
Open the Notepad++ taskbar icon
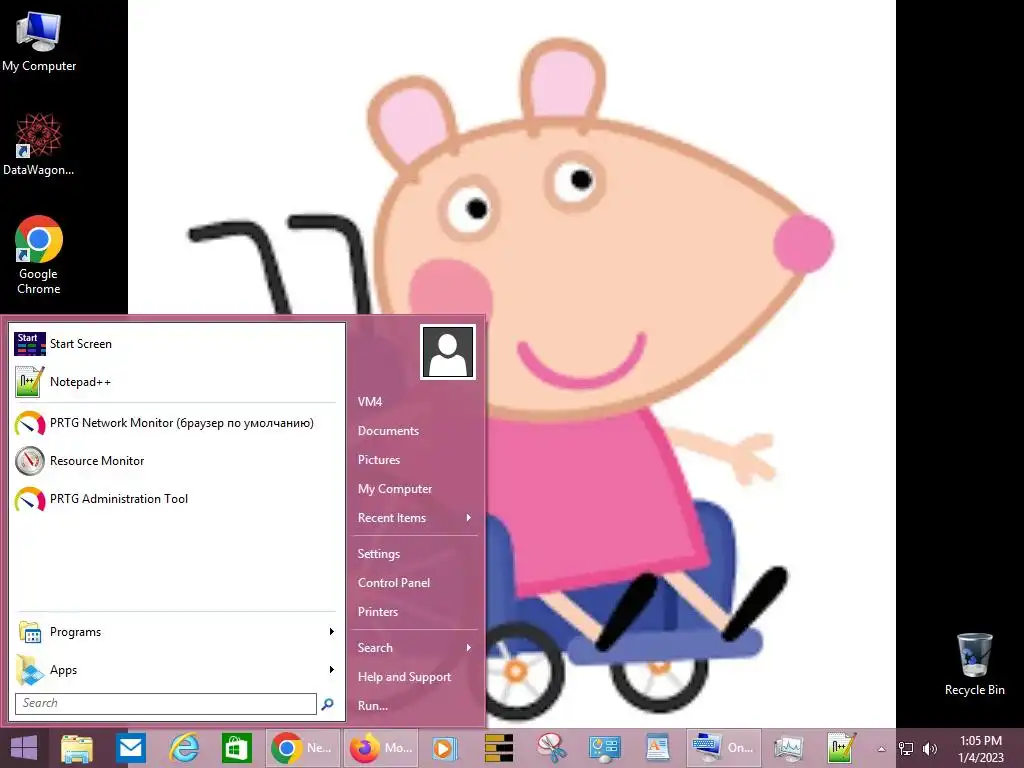(842, 748)
